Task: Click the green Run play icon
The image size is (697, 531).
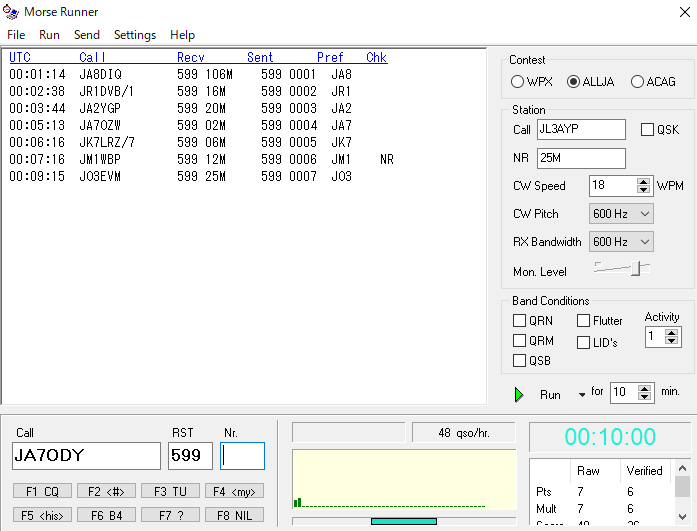Action: click(519, 395)
